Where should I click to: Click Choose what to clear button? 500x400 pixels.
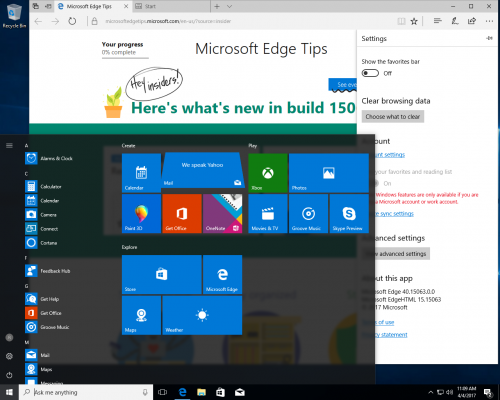393,116
